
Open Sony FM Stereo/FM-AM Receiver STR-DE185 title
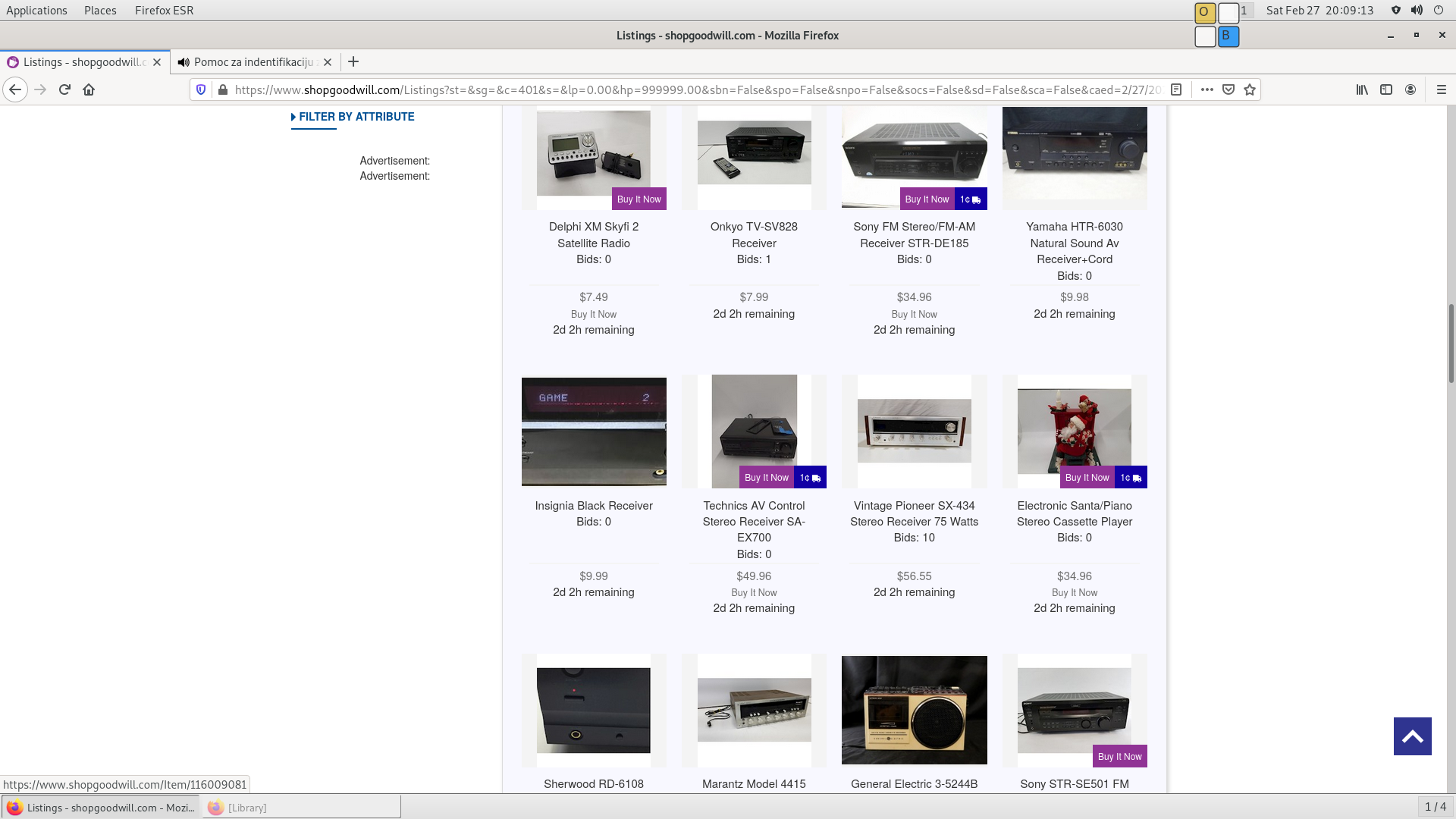(x=914, y=235)
